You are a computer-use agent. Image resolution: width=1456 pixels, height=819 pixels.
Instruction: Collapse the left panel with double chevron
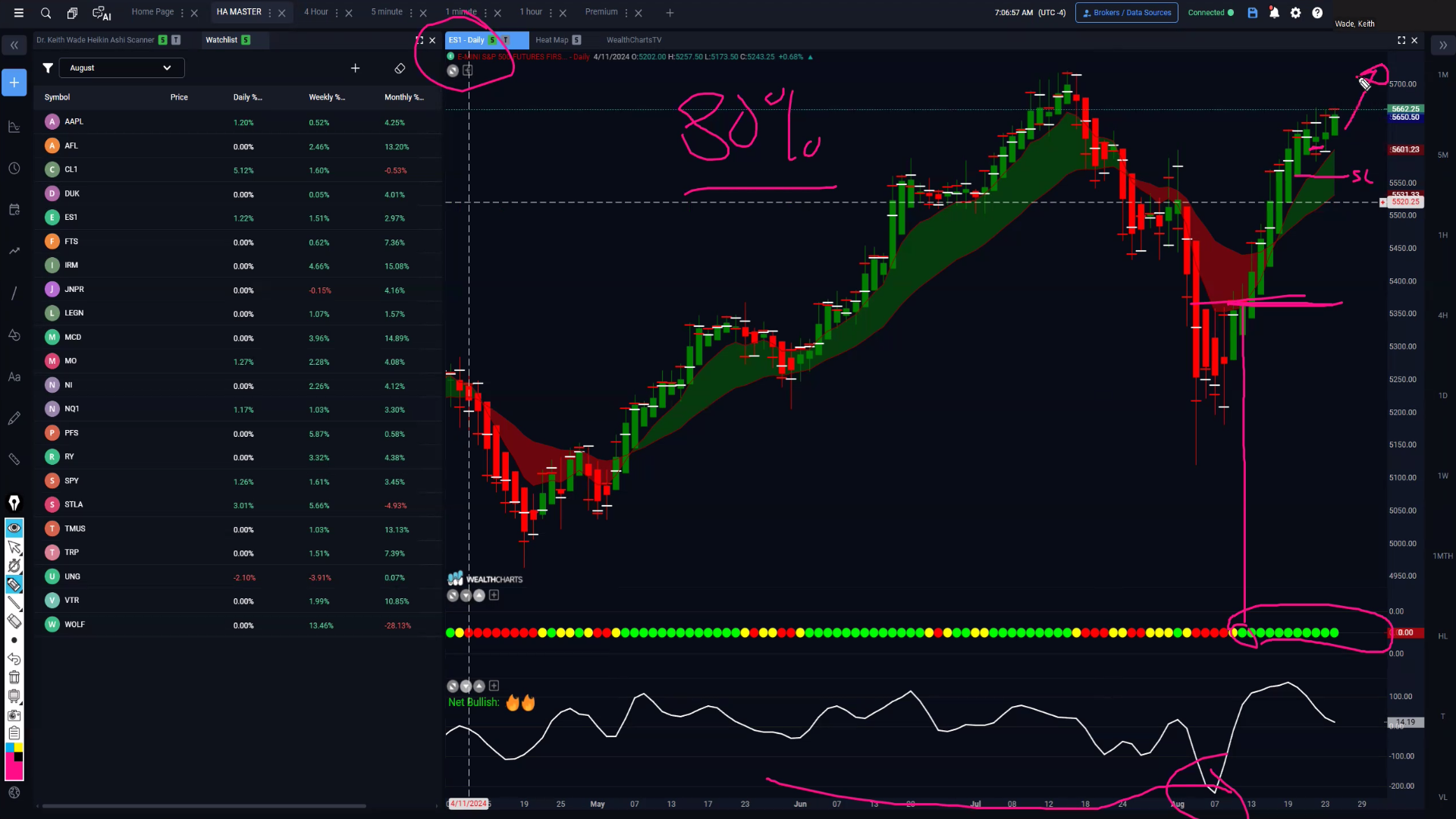tap(14, 45)
